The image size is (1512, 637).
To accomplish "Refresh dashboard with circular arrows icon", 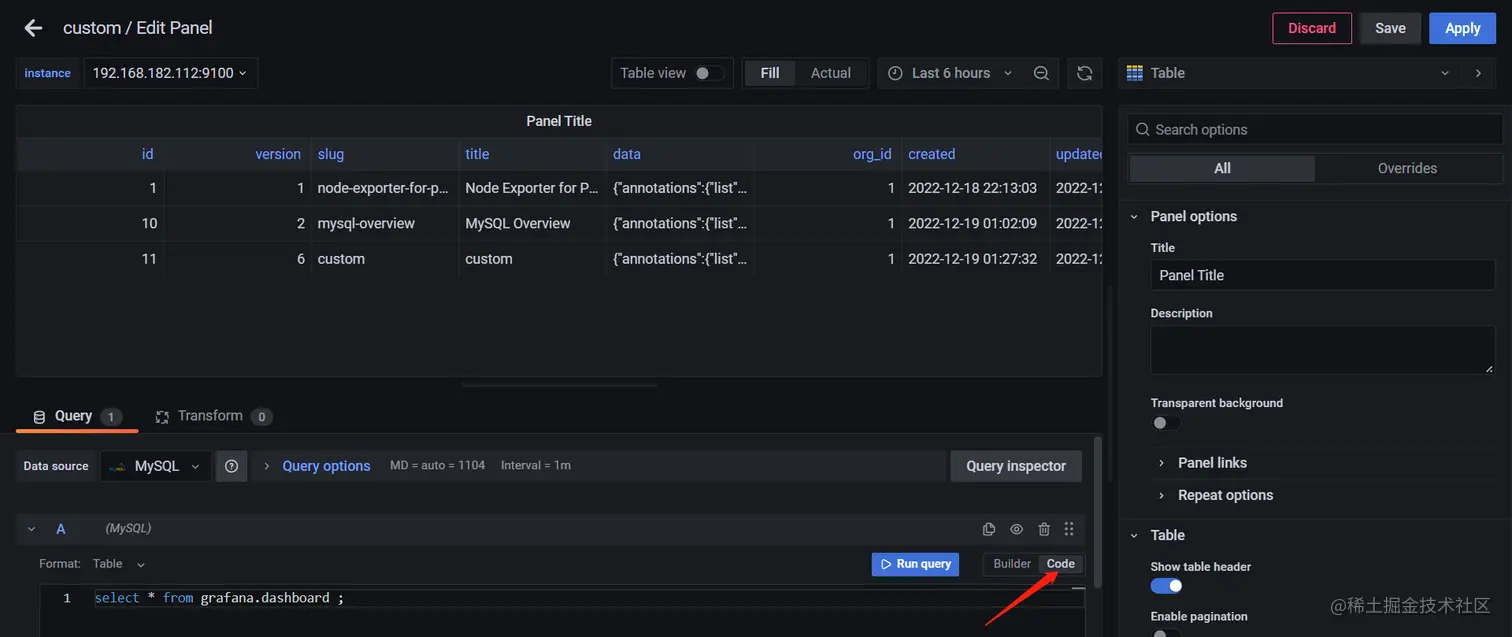I will 1084,73.
